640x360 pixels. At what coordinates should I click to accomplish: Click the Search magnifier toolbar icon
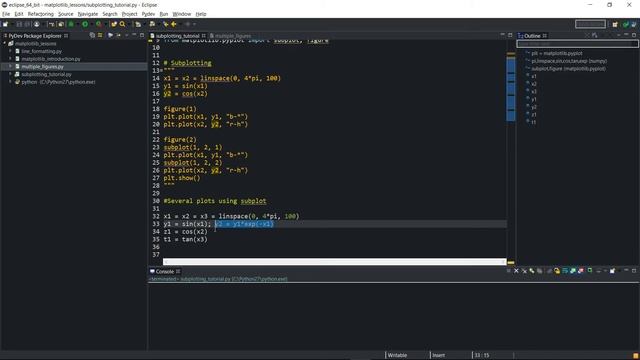122,24
